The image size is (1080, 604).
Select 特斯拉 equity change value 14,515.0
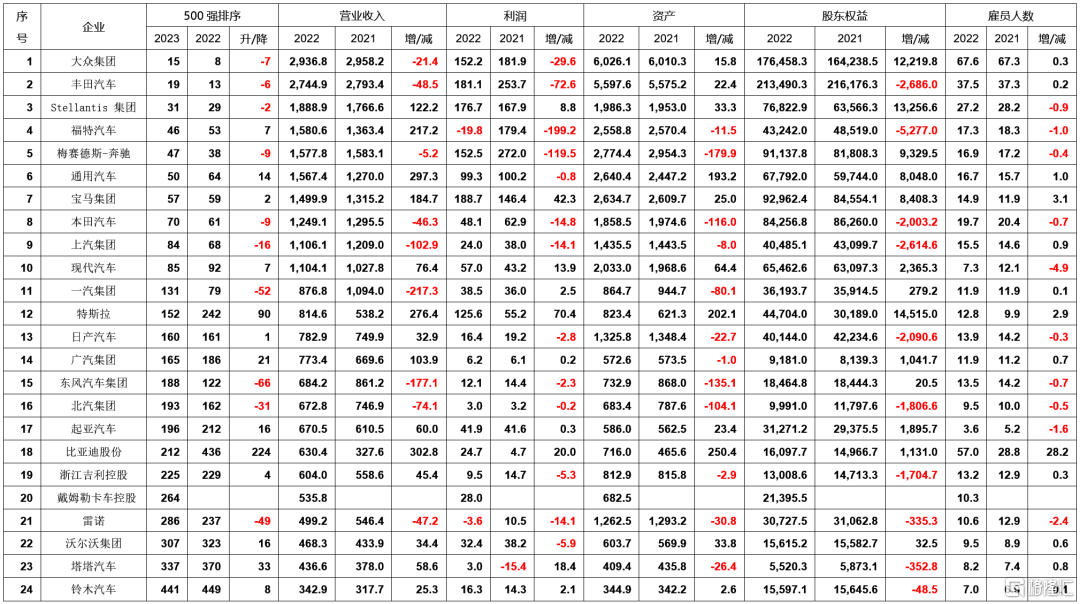point(915,314)
